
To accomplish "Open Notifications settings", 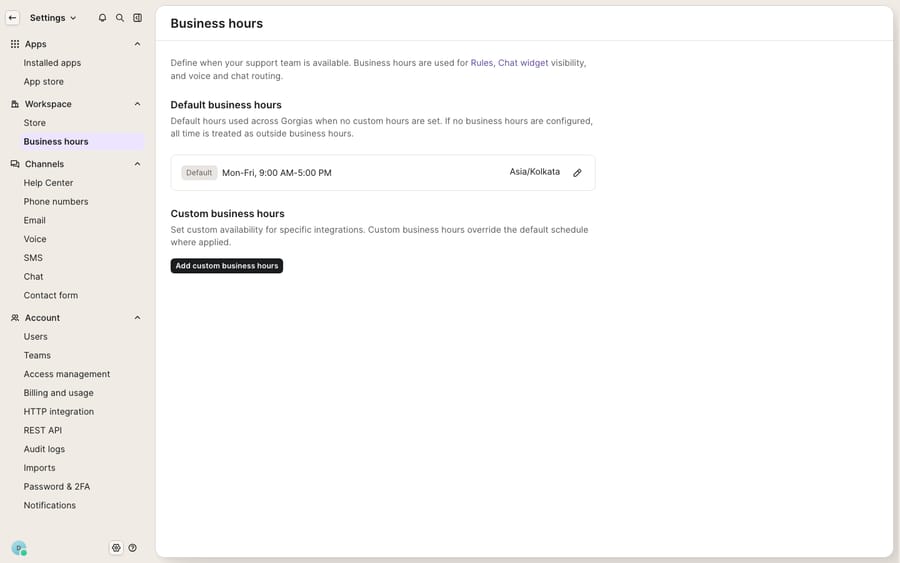I will coord(49,505).
